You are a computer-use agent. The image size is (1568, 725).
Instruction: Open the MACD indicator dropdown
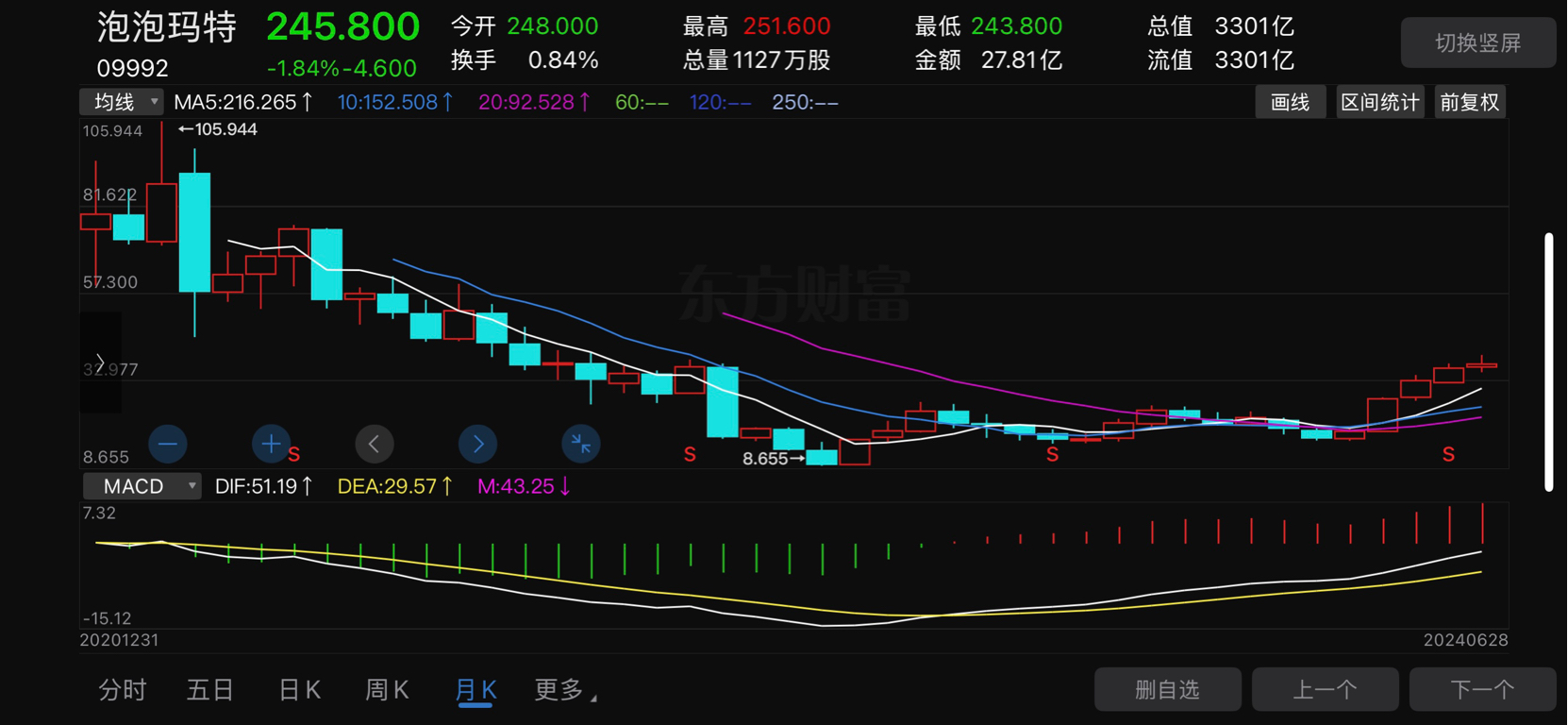[x=142, y=486]
